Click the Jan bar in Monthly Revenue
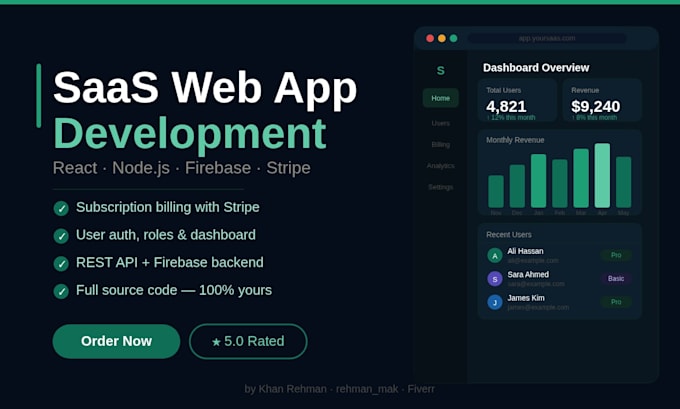 (x=539, y=181)
